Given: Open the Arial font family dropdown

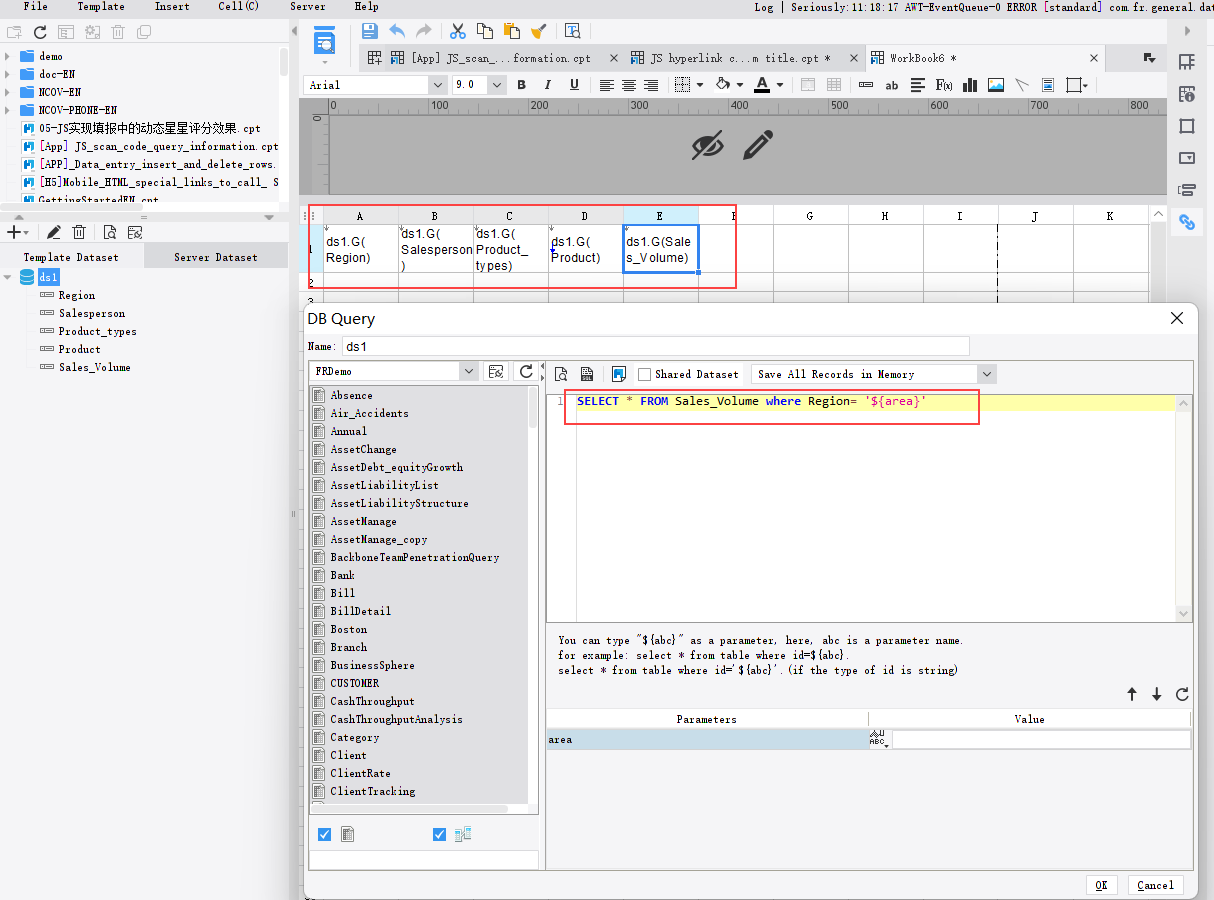Looking at the screenshot, I should click(437, 85).
